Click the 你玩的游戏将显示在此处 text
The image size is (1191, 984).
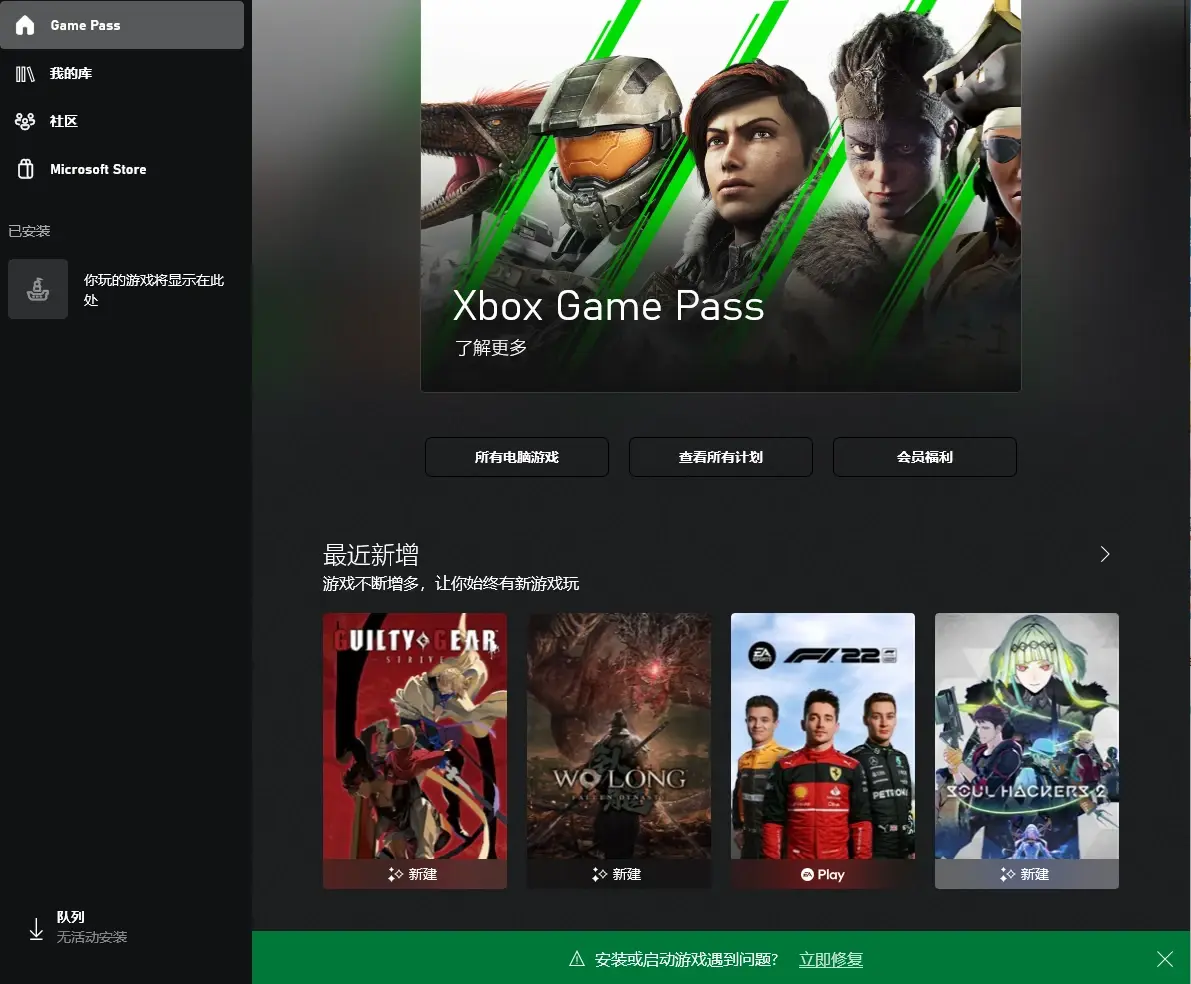[x=154, y=290]
